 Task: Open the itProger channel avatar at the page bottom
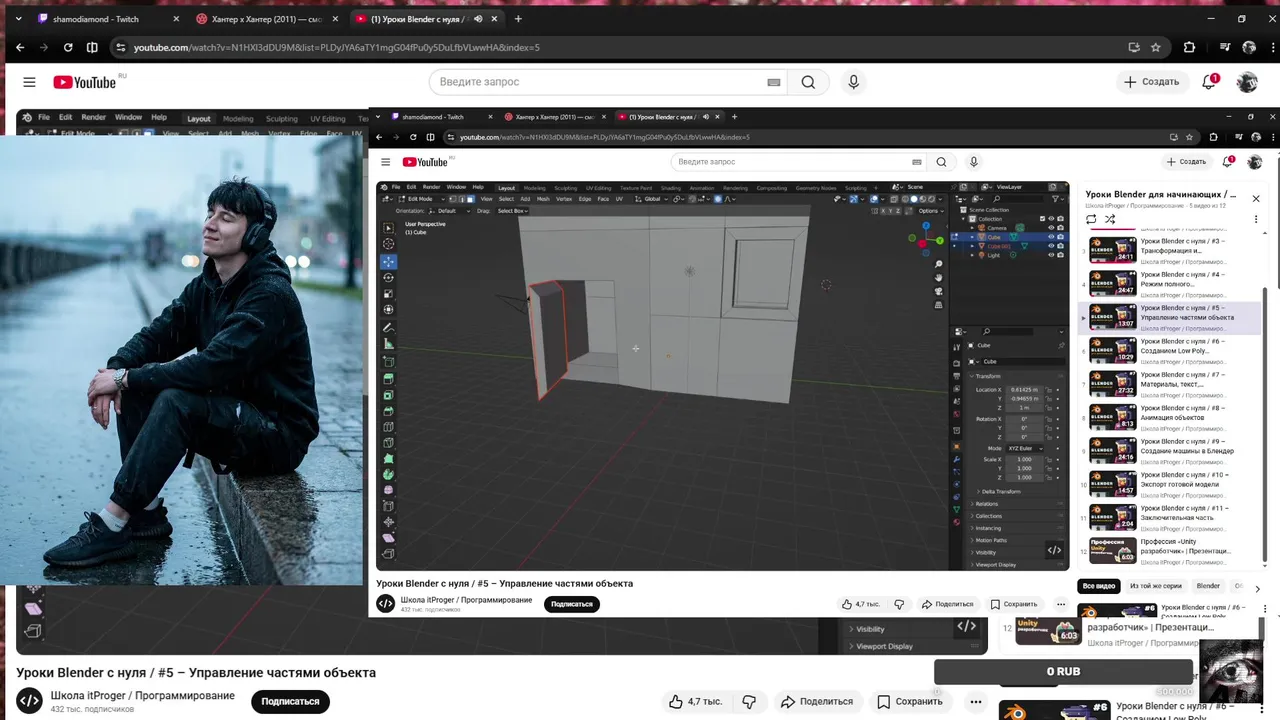(x=29, y=701)
